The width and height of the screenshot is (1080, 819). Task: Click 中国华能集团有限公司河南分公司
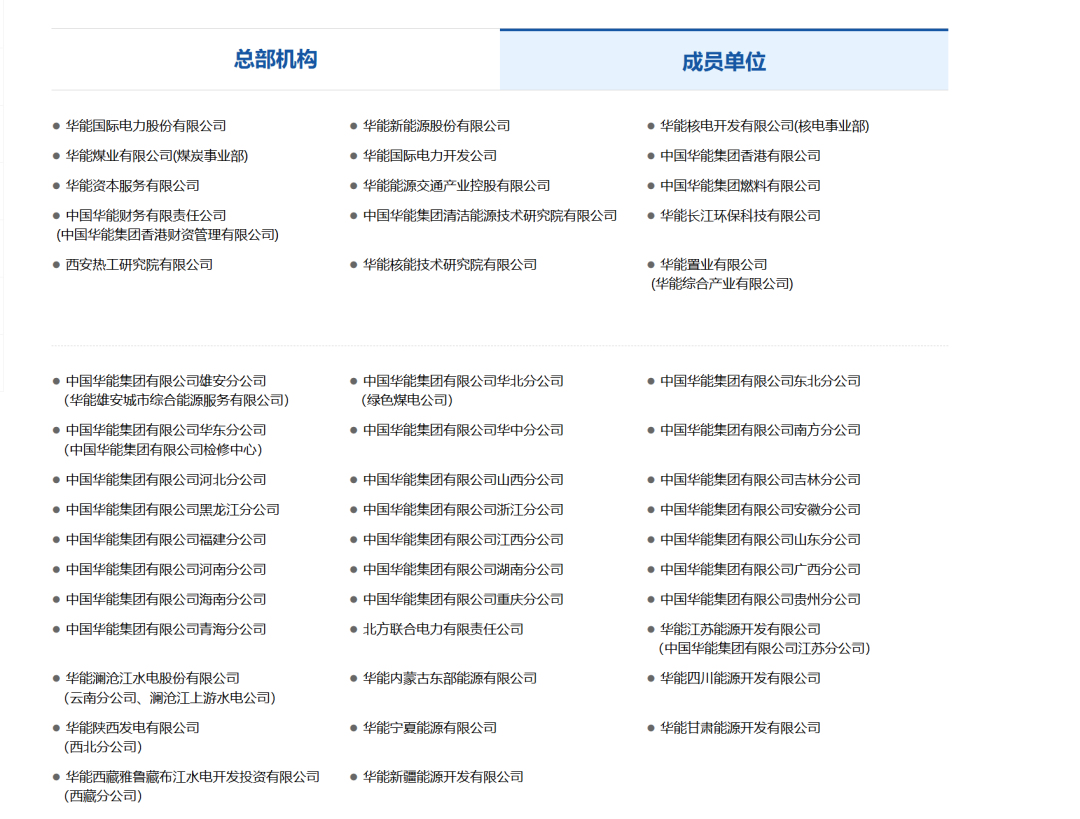[x=166, y=570]
